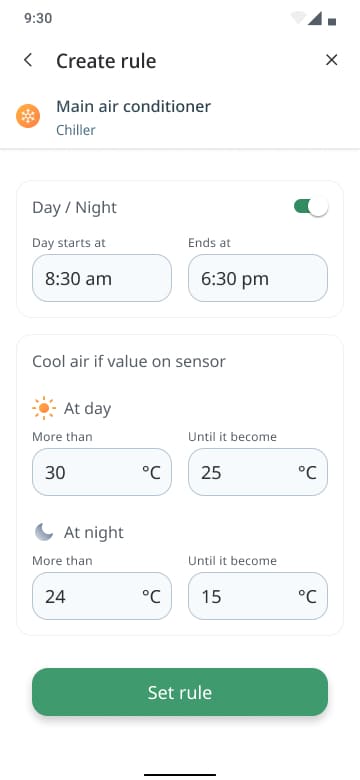Close the Create rule screen
360x780 pixels.
332,60
